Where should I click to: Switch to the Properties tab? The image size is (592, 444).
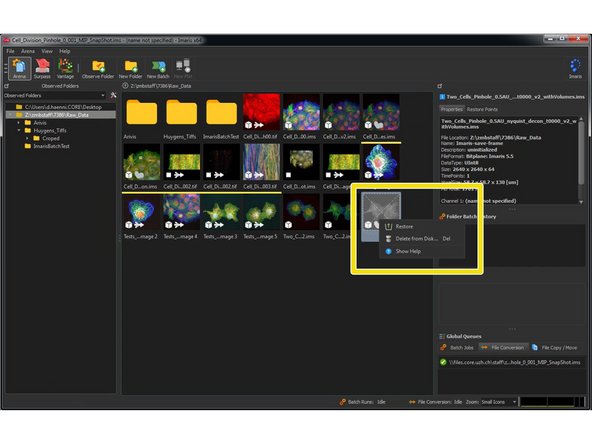[x=452, y=109]
